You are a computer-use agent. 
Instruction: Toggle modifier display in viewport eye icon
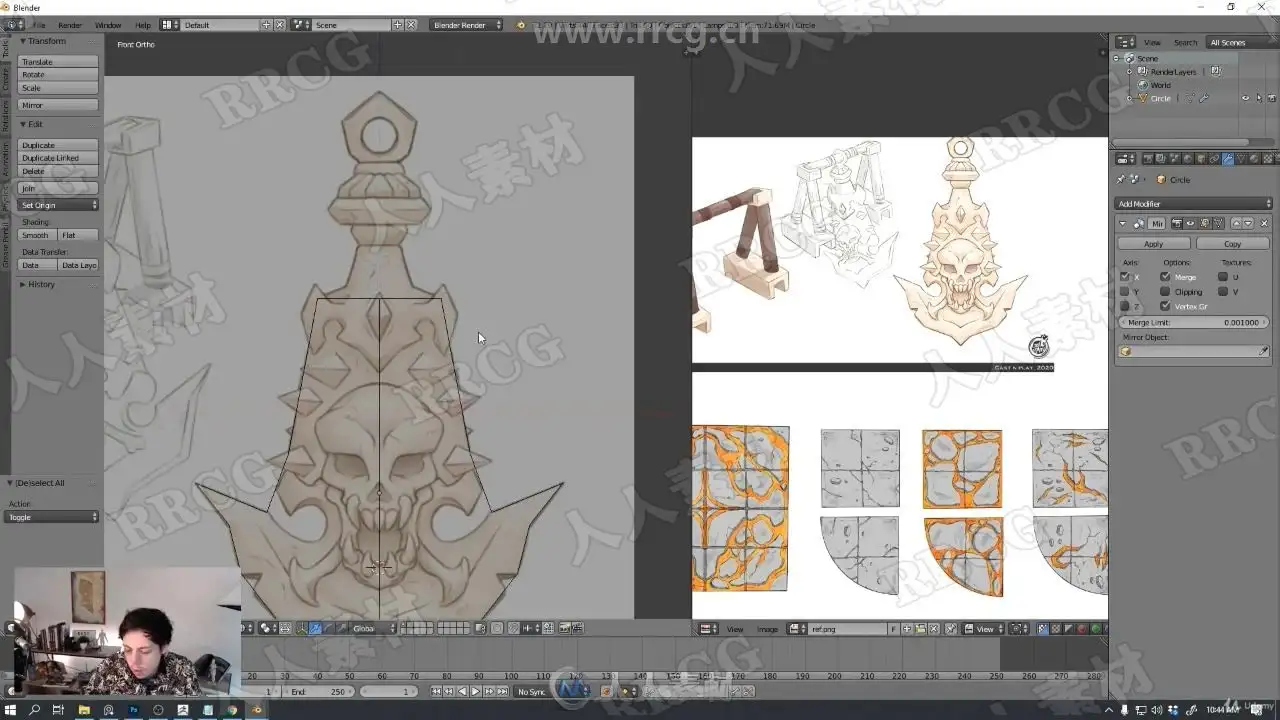click(1190, 223)
